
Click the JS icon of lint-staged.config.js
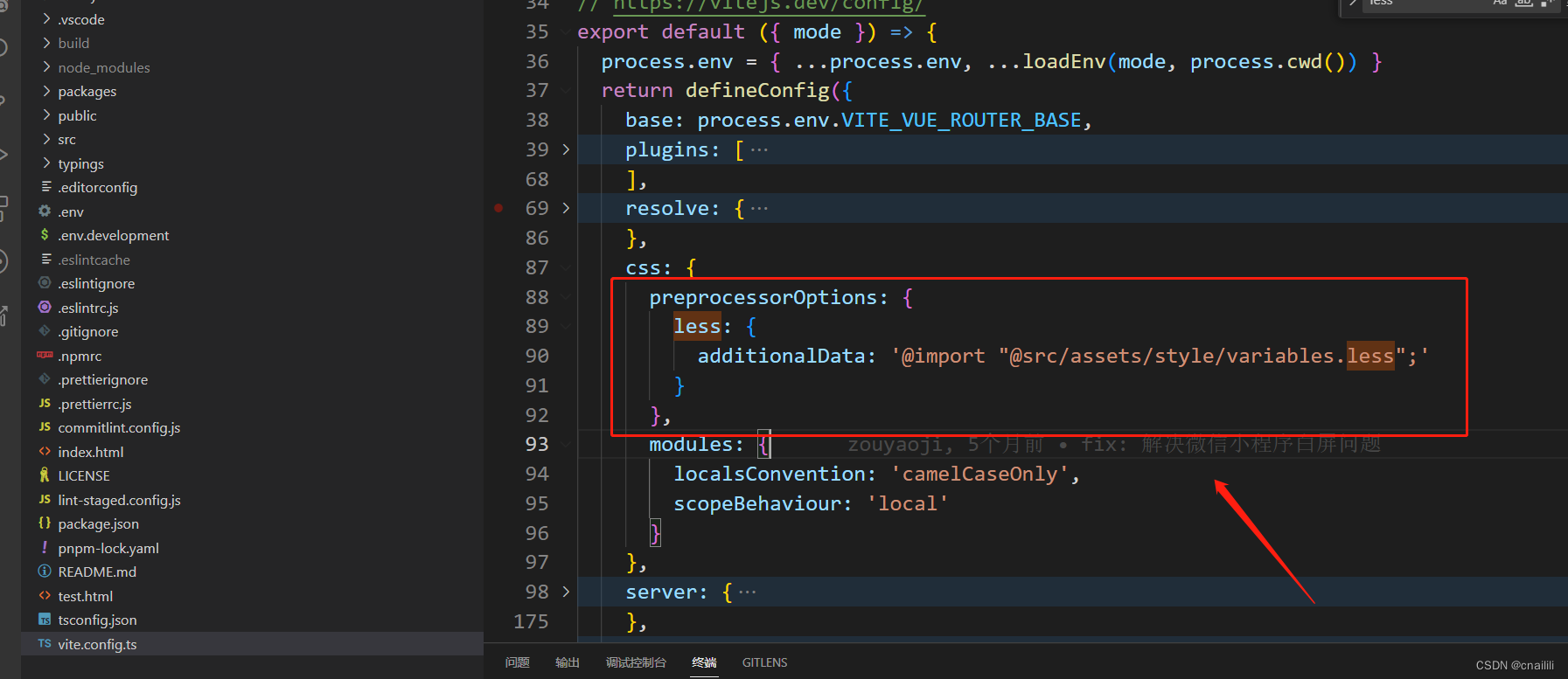click(x=45, y=500)
